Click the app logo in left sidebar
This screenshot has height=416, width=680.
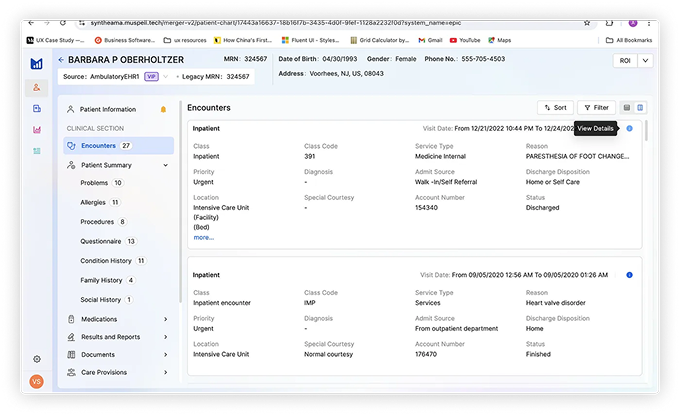pyautogui.click(x=36, y=64)
